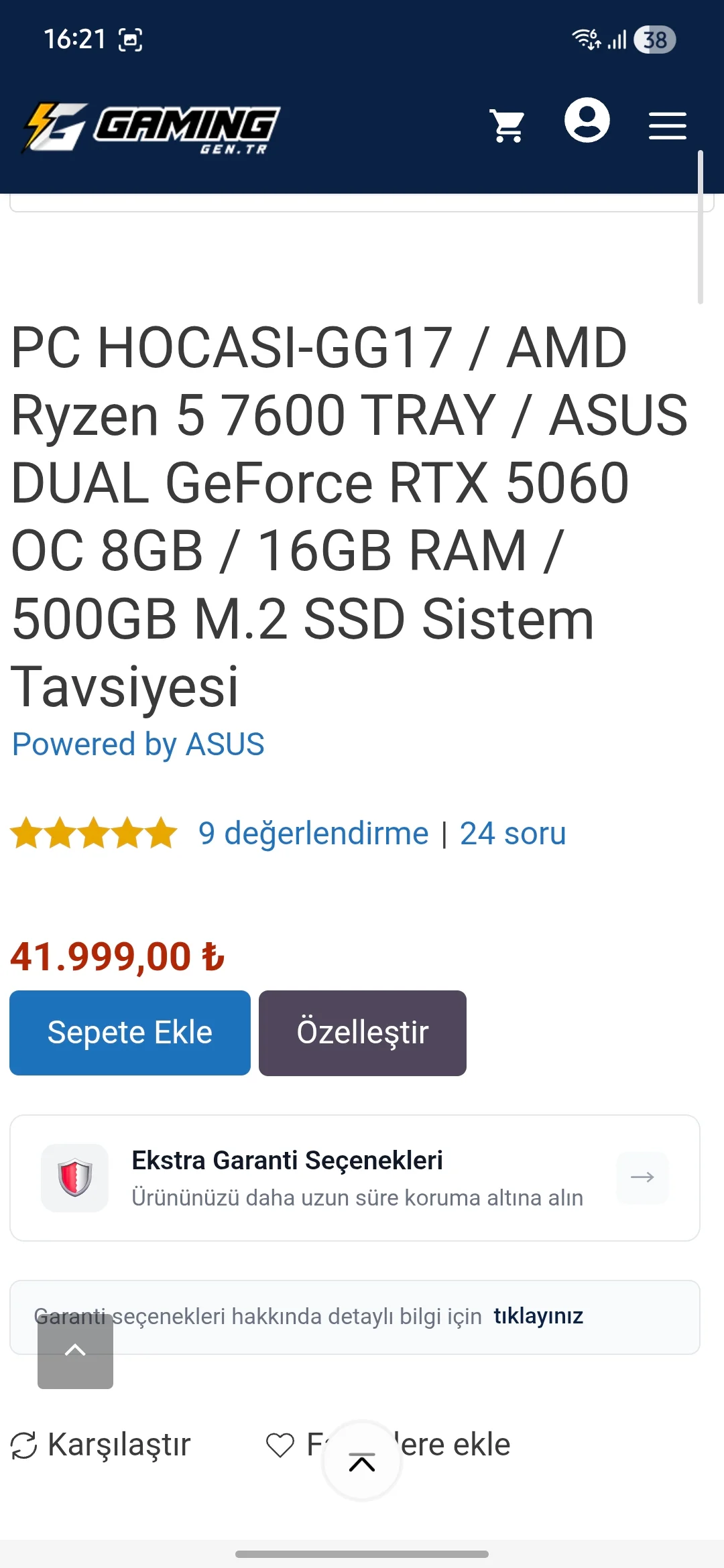This screenshot has width=724, height=1568.
Task: Open the 24 soru questions link
Action: pos(513,834)
